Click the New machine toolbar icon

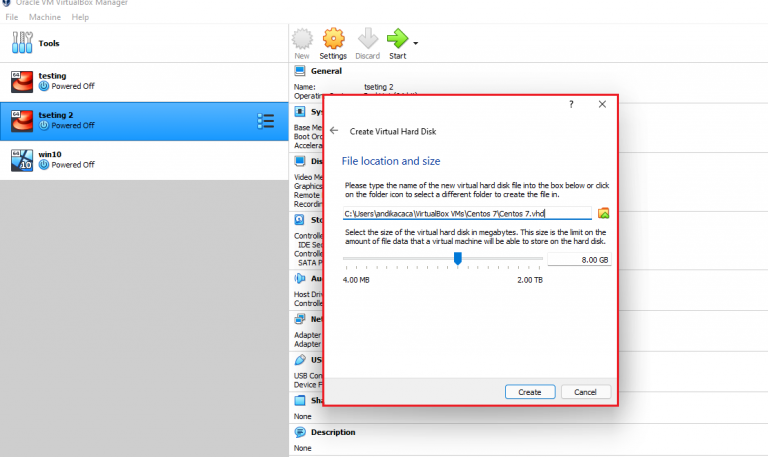302,39
